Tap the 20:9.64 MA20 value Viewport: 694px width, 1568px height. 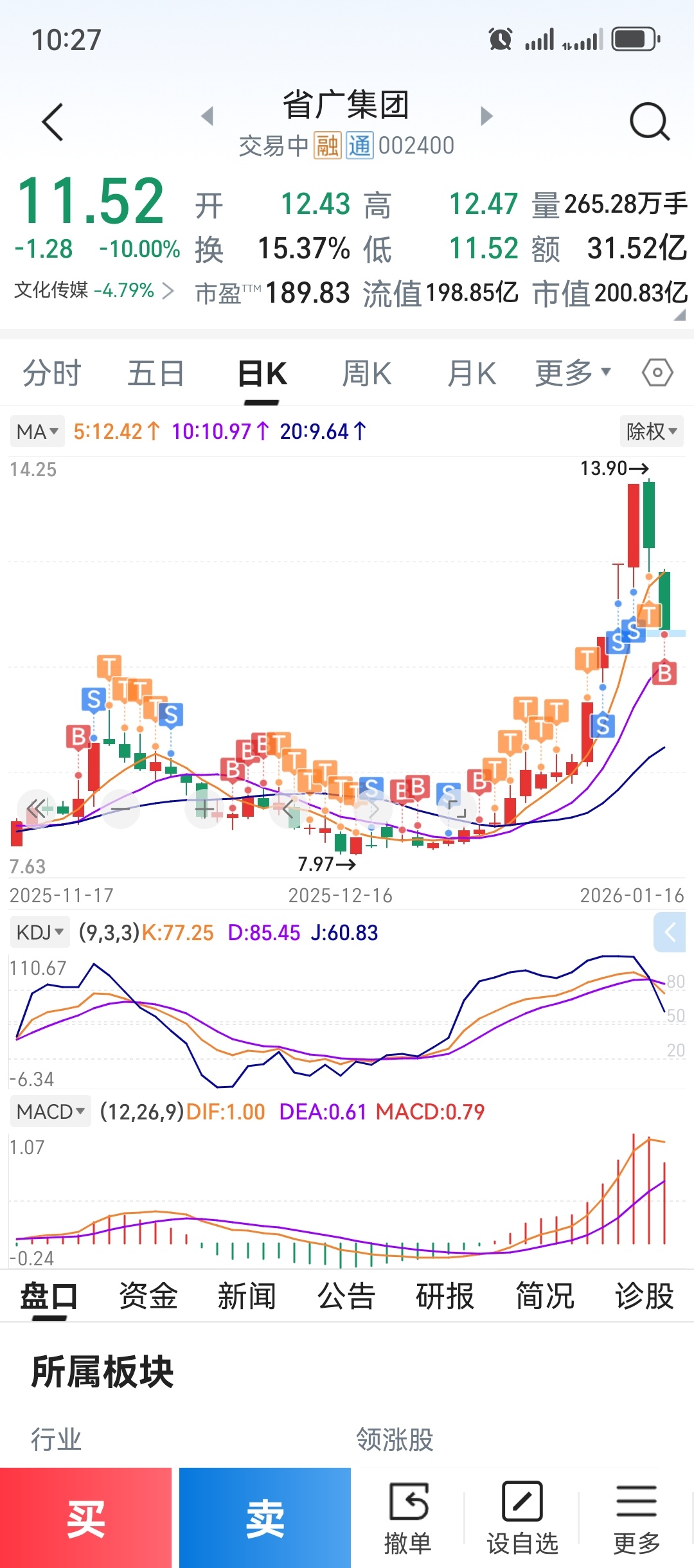tap(323, 431)
